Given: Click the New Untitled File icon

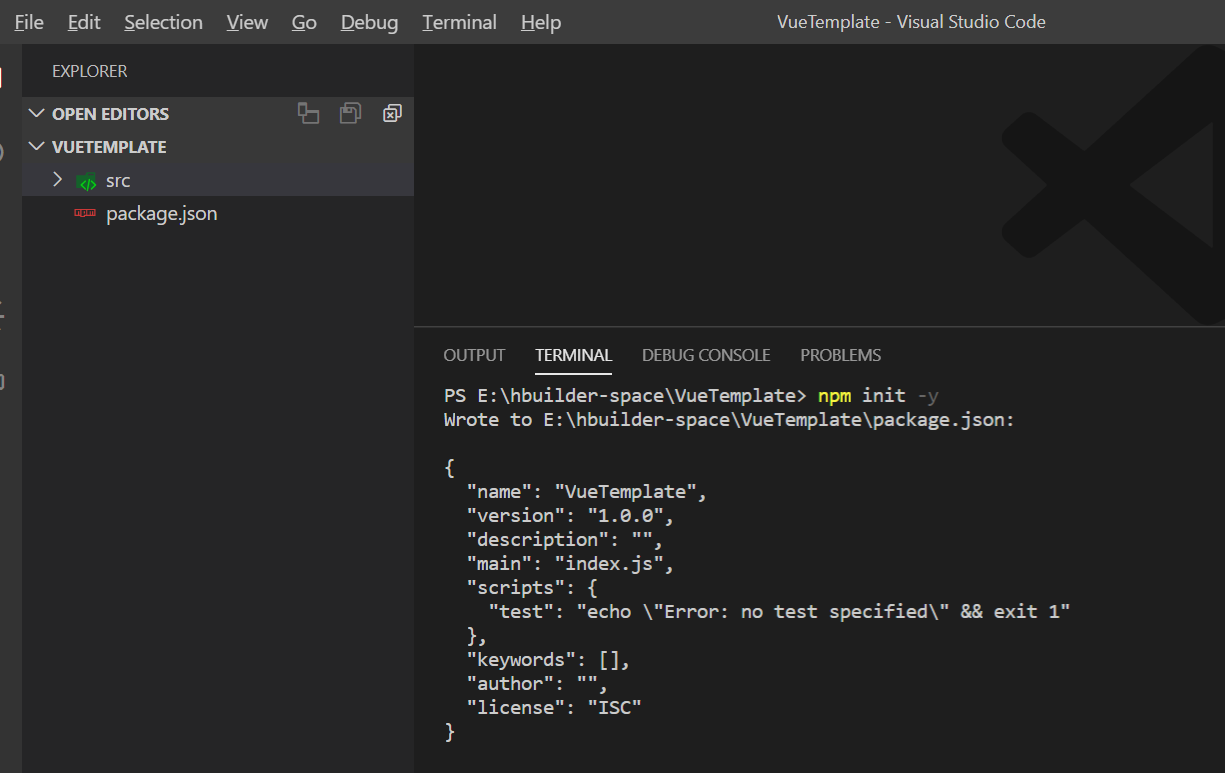Looking at the screenshot, I should pos(308,114).
